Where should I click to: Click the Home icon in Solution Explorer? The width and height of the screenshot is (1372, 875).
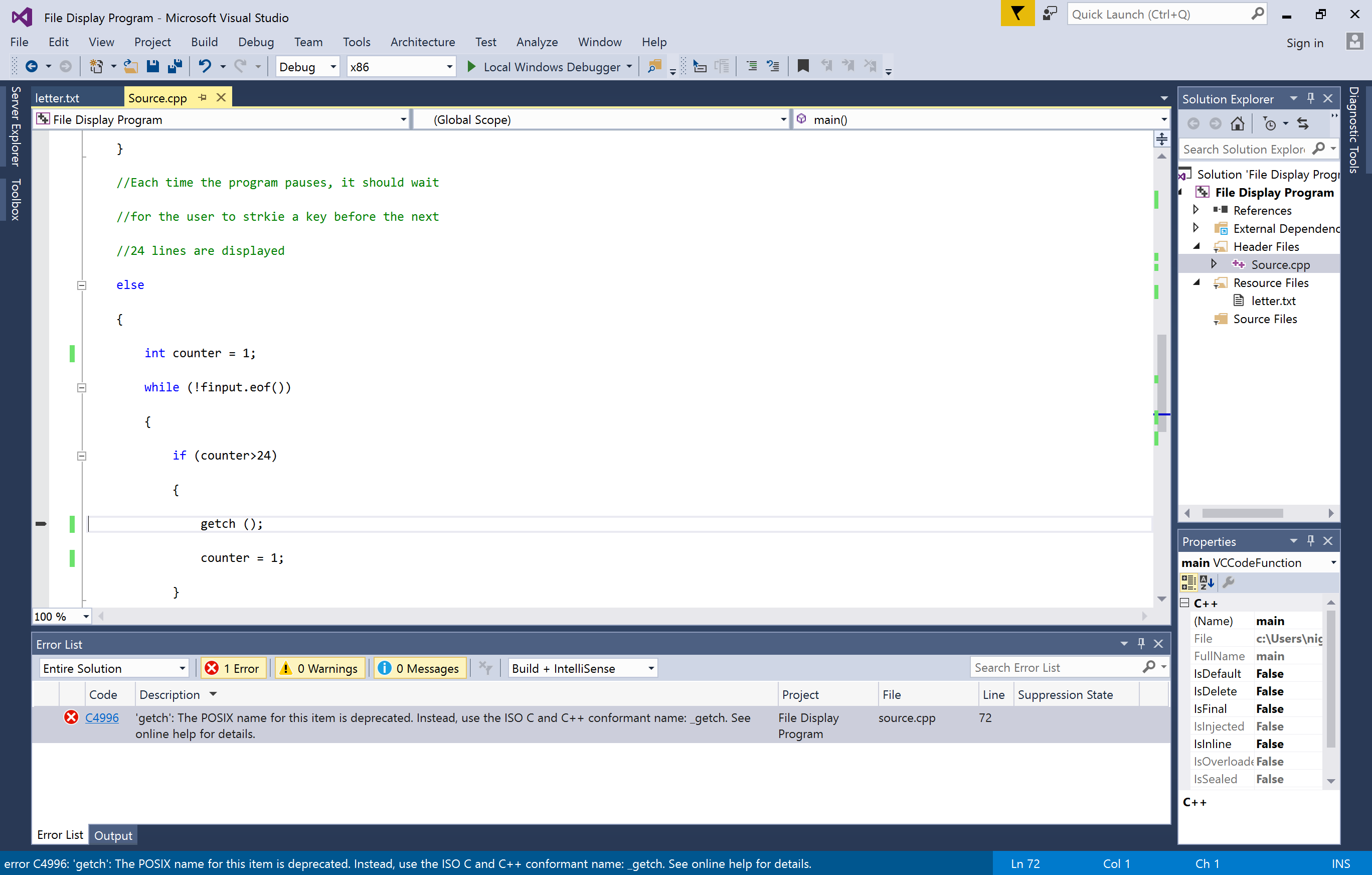(x=1237, y=124)
